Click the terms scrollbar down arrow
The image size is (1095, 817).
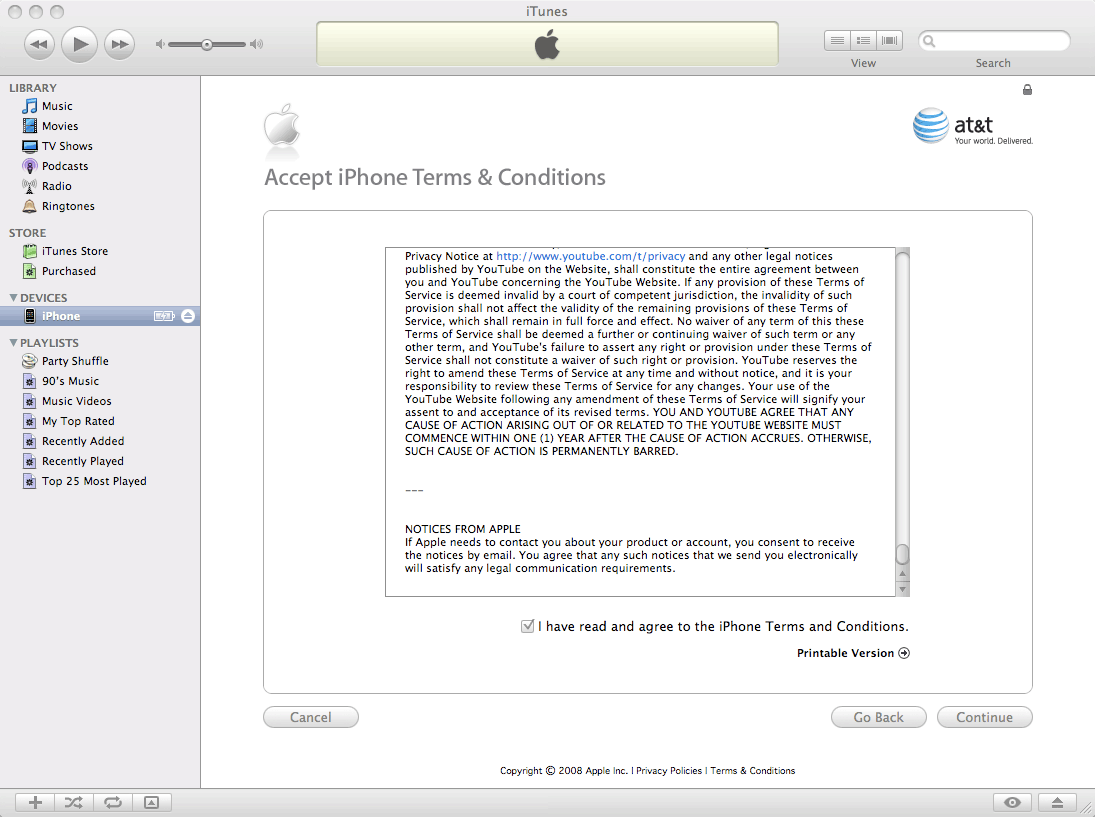pos(903,589)
